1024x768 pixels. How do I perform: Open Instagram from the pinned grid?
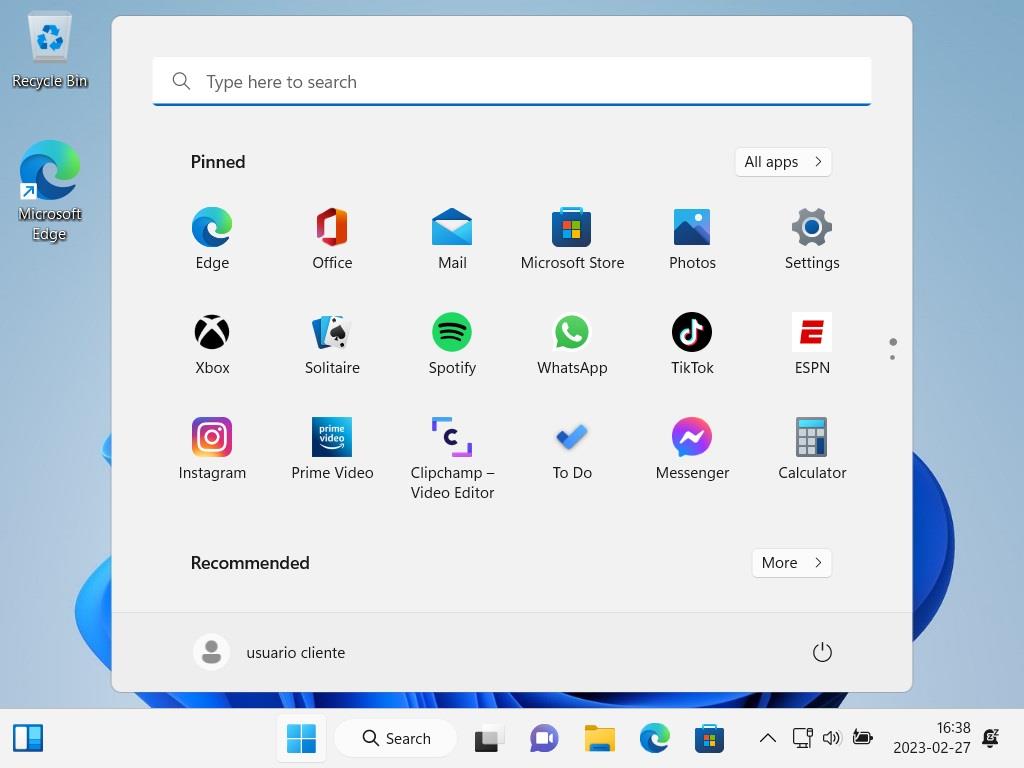[212, 438]
